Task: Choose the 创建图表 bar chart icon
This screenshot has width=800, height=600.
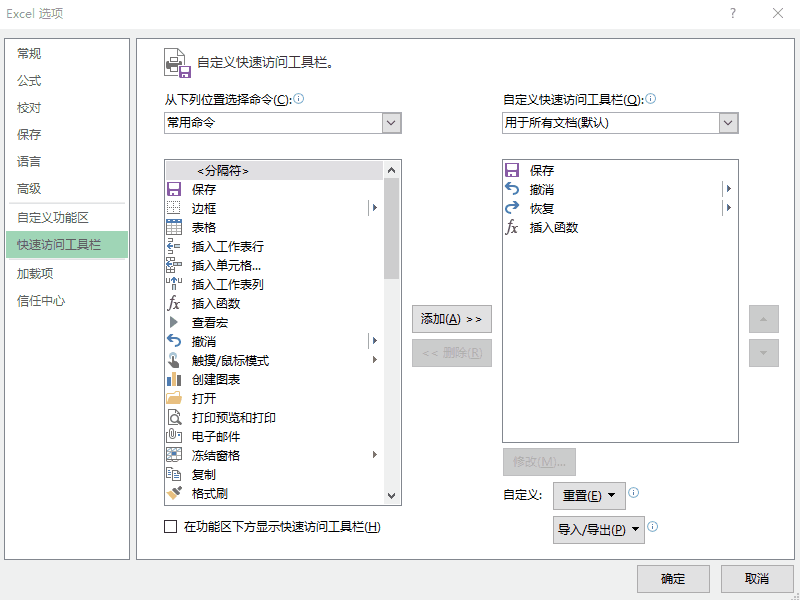Action: (x=174, y=379)
